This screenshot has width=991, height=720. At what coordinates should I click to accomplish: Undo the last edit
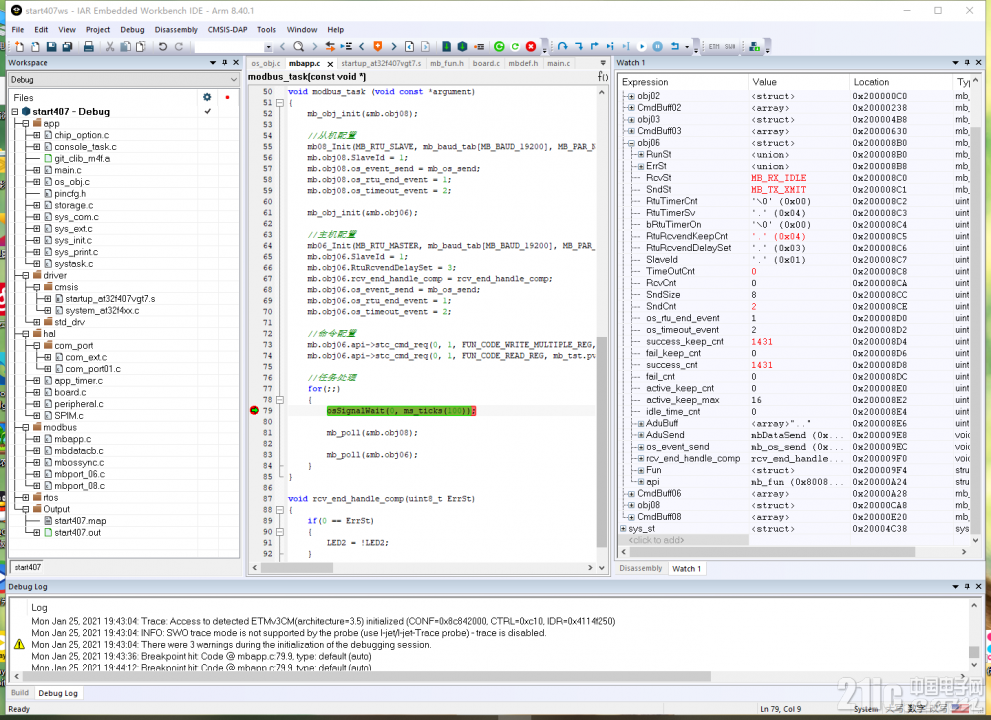tap(163, 47)
